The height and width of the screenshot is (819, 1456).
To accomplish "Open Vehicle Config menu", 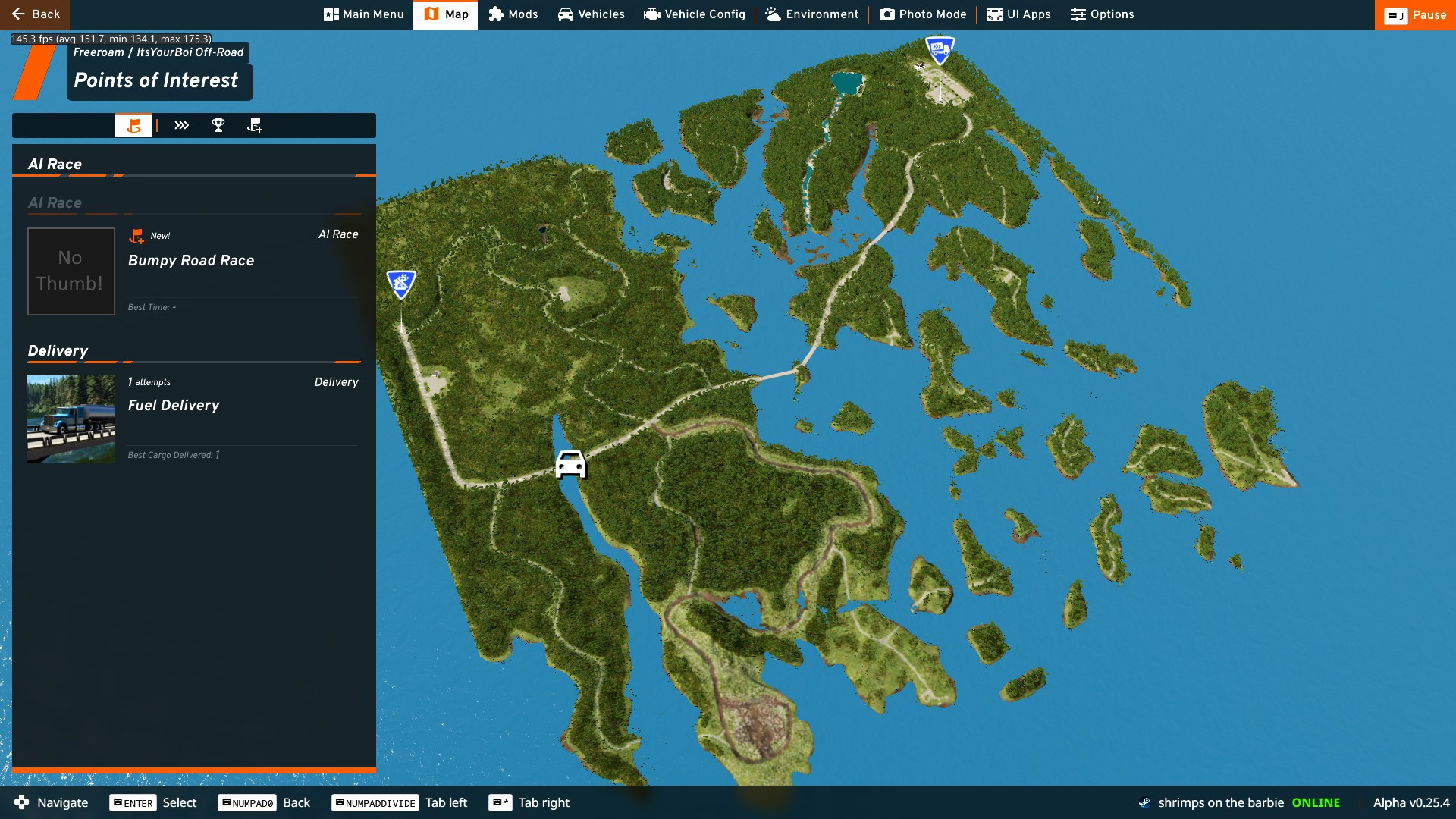I will coord(694,14).
